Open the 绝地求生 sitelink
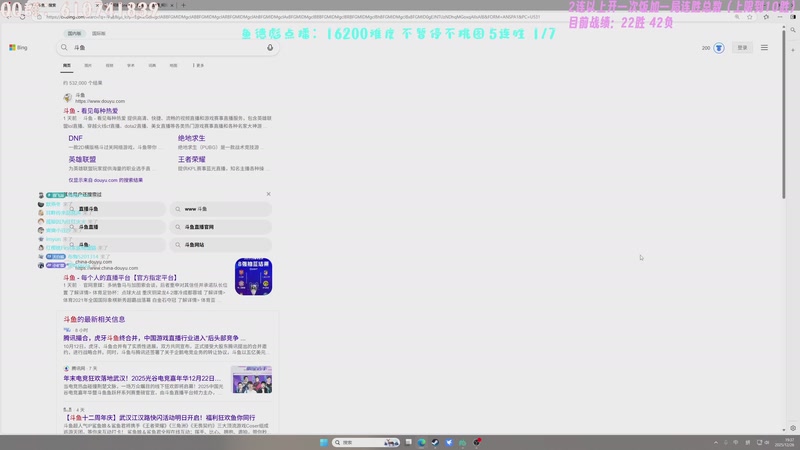The image size is (800, 450). pyautogui.click(x=191, y=138)
